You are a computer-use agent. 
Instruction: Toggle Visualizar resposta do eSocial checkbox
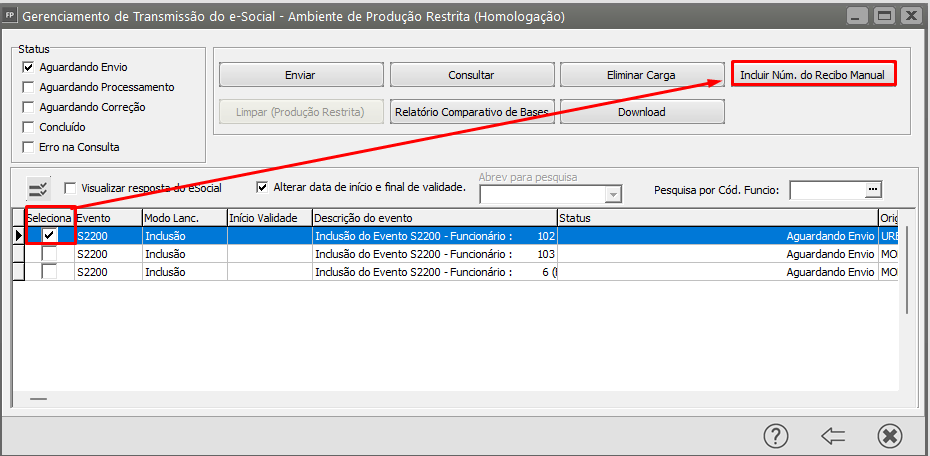tap(70, 188)
